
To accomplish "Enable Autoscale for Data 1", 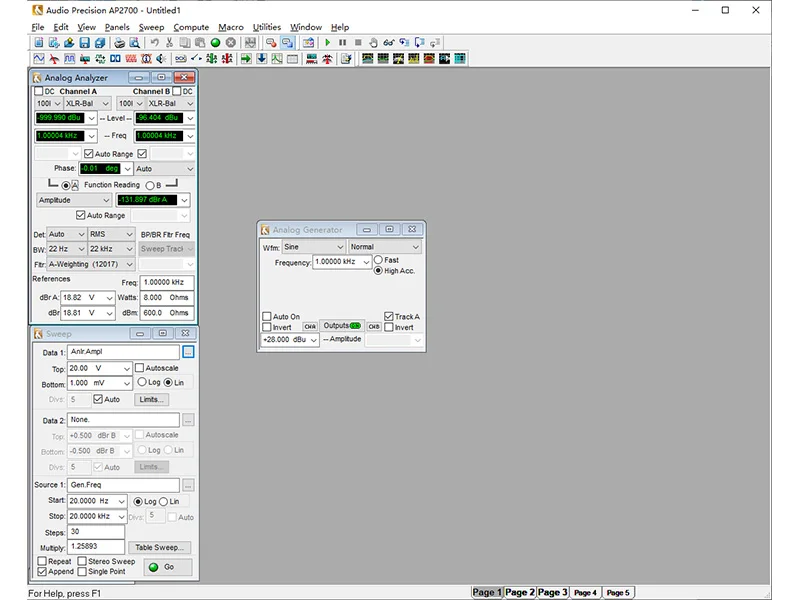I will (139, 368).
